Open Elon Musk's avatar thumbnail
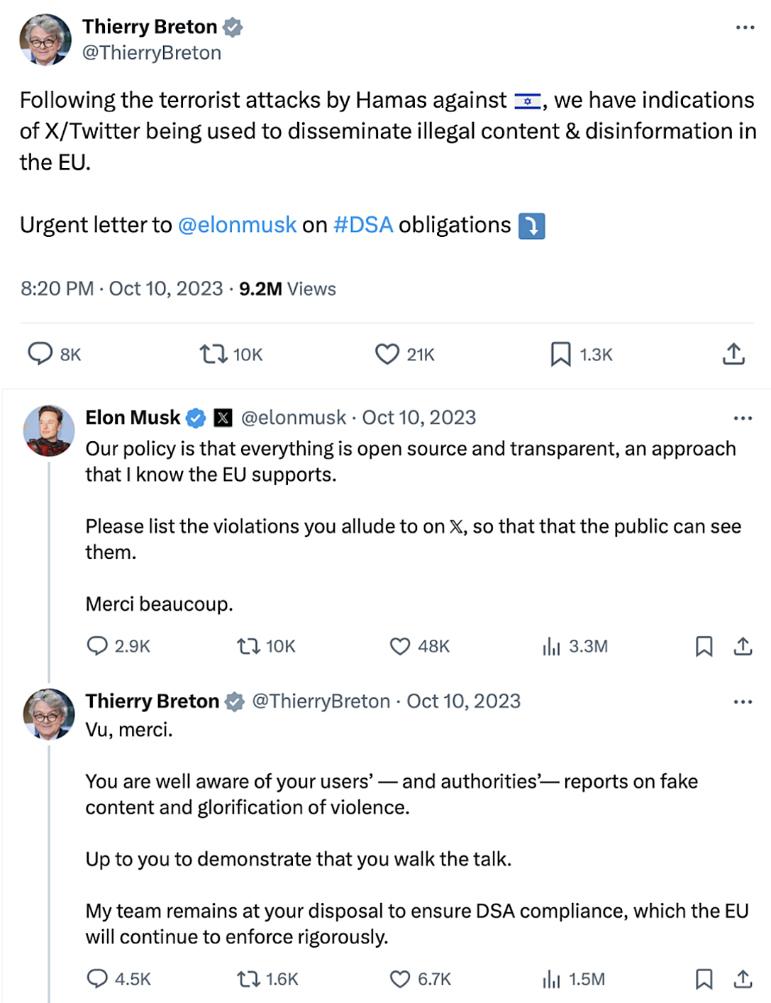This screenshot has width=771, height=1003. (49, 431)
